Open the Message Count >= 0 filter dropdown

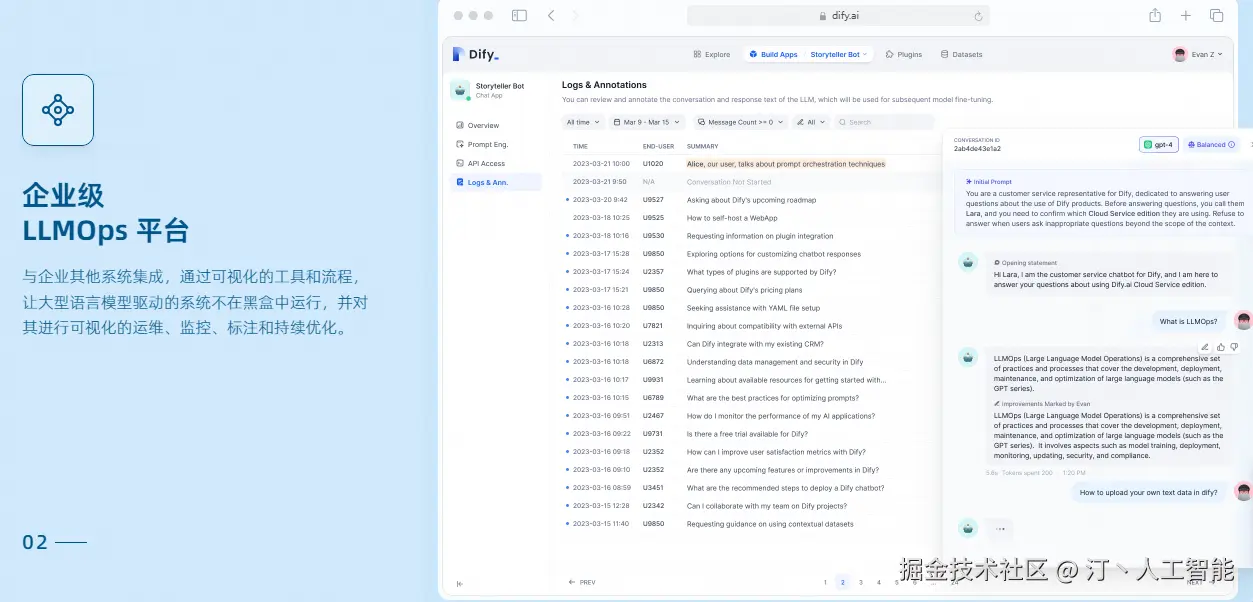(x=740, y=122)
